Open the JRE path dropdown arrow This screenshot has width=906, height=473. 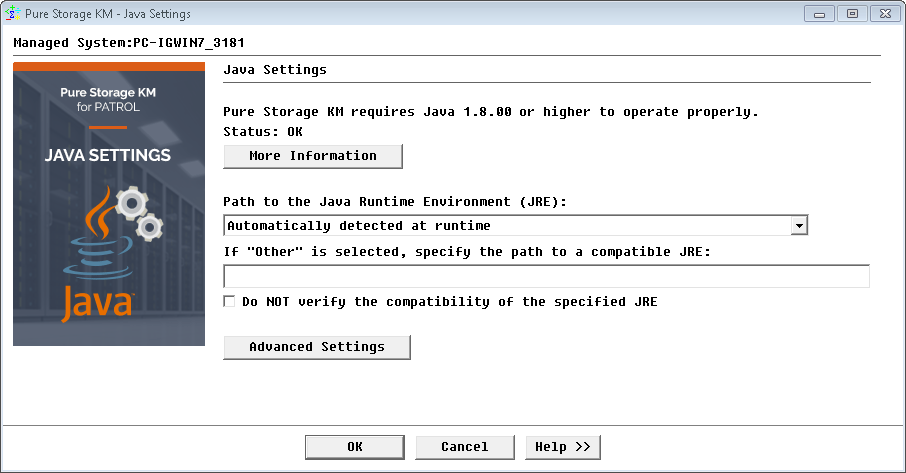pos(799,226)
